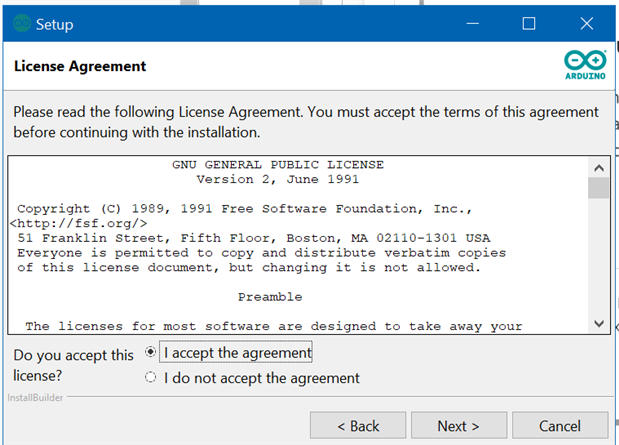The width and height of the screenshot is (619, 445).
Task: Click the "Setup" title bar text
Action: pyautogui.click(x=54, y=24)
